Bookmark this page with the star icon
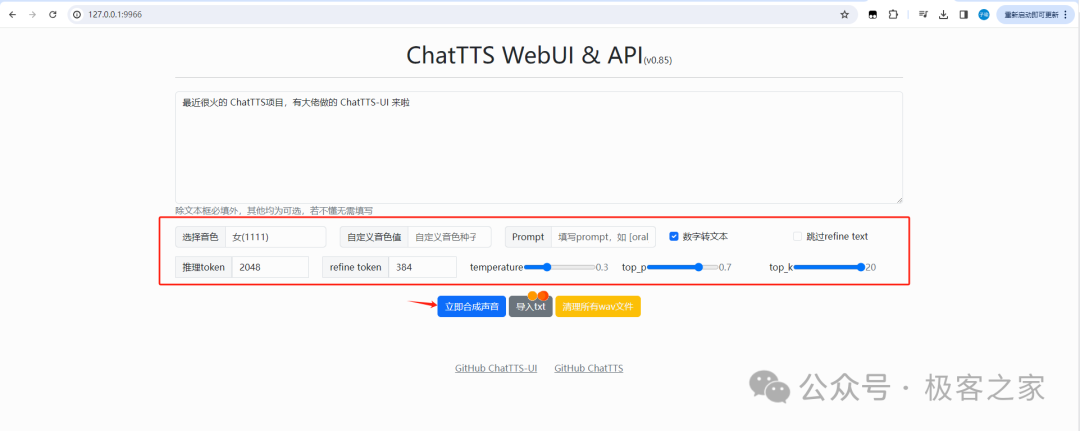Image resolution: width=1080 pixels, height=431 pixels. (844, 14)
